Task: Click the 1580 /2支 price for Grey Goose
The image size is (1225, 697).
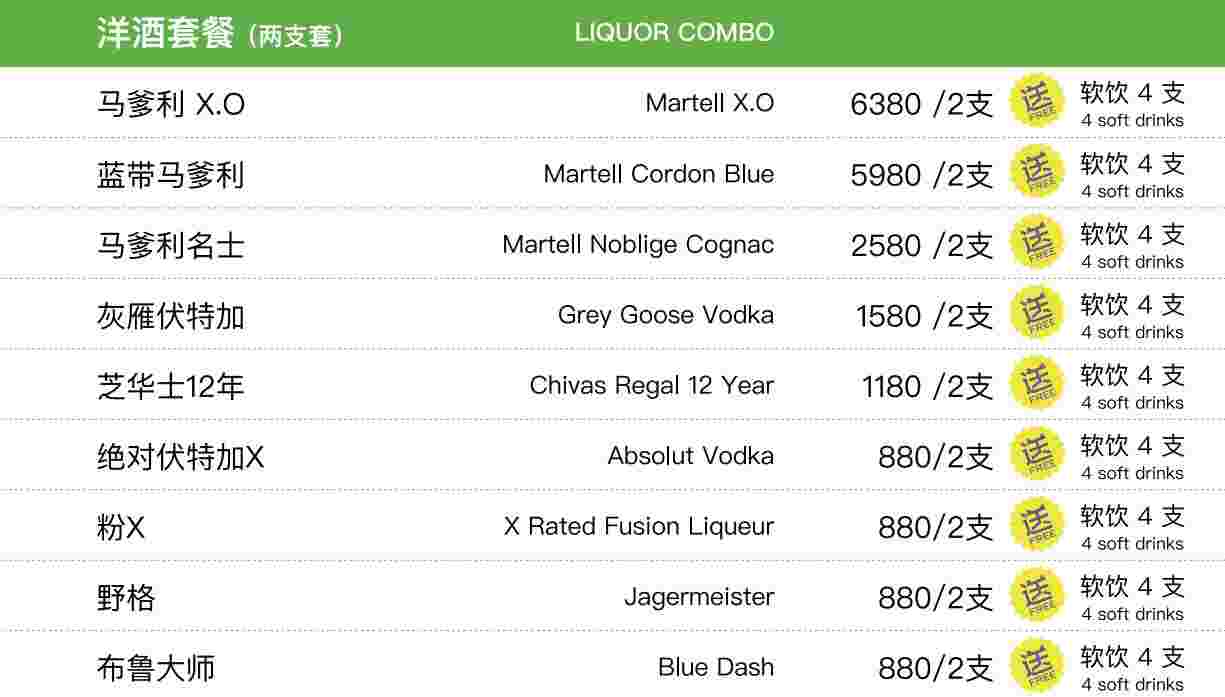Action: point(925,316)
